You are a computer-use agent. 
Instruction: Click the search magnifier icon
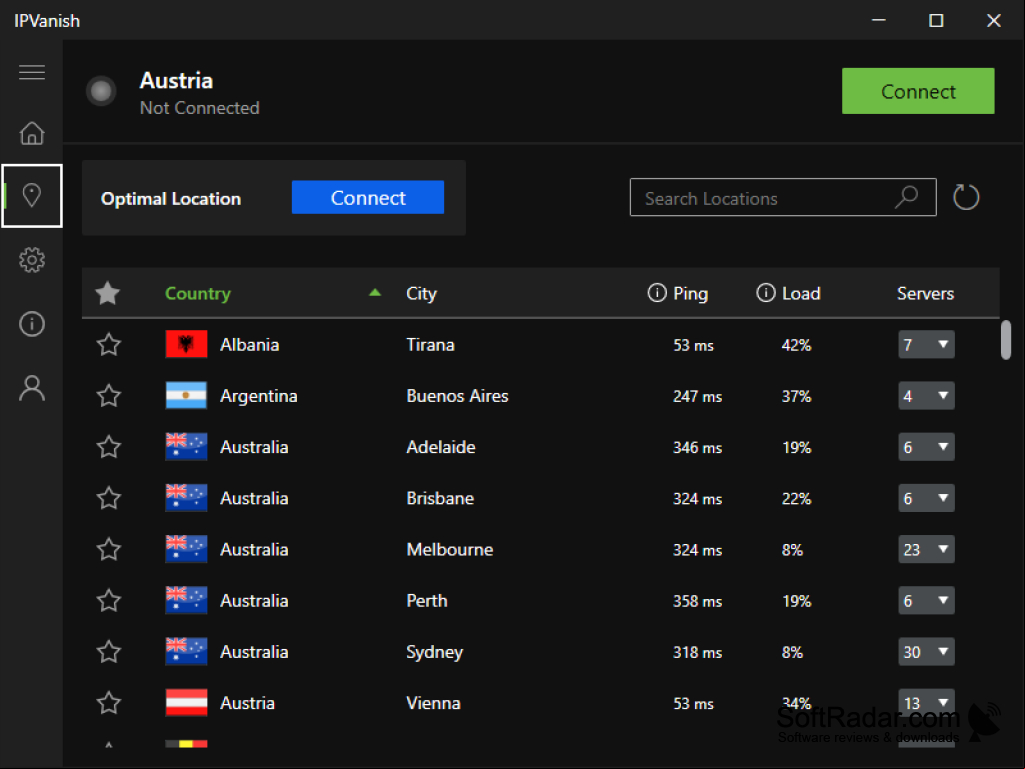(x=907, y=197)
